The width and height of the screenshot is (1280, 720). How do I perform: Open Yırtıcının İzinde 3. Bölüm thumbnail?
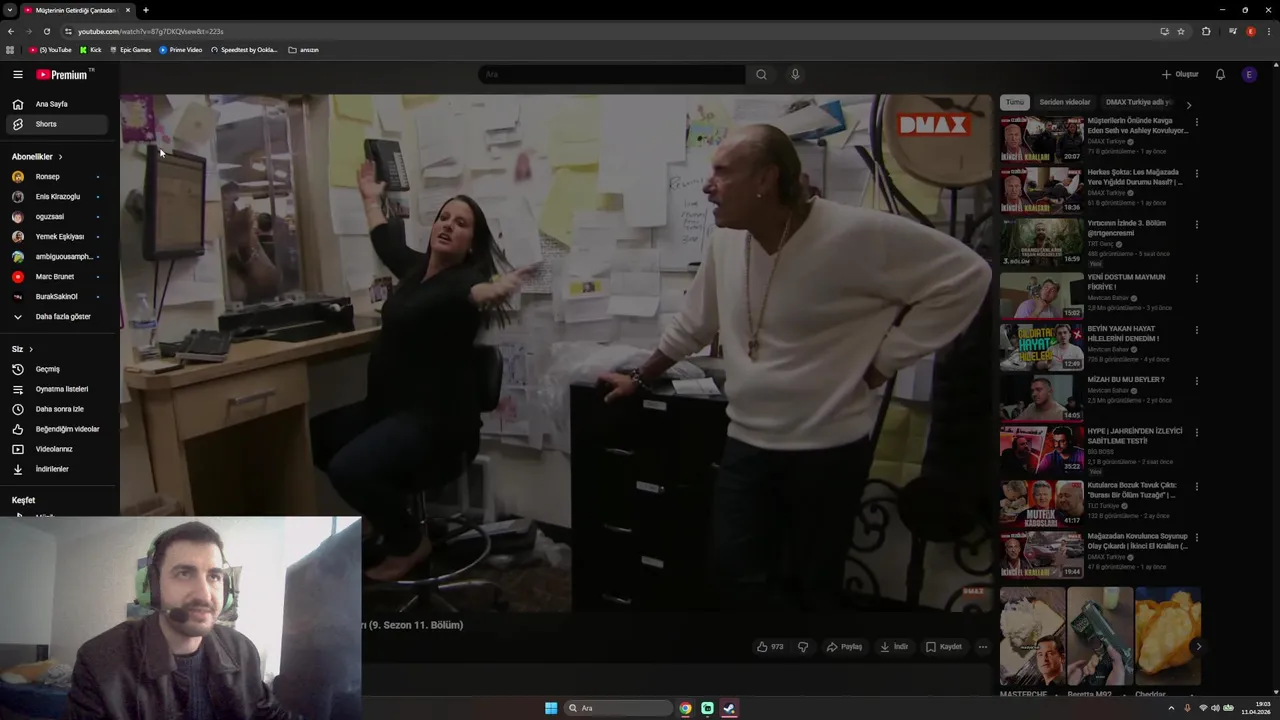[x=1041, y=242]
